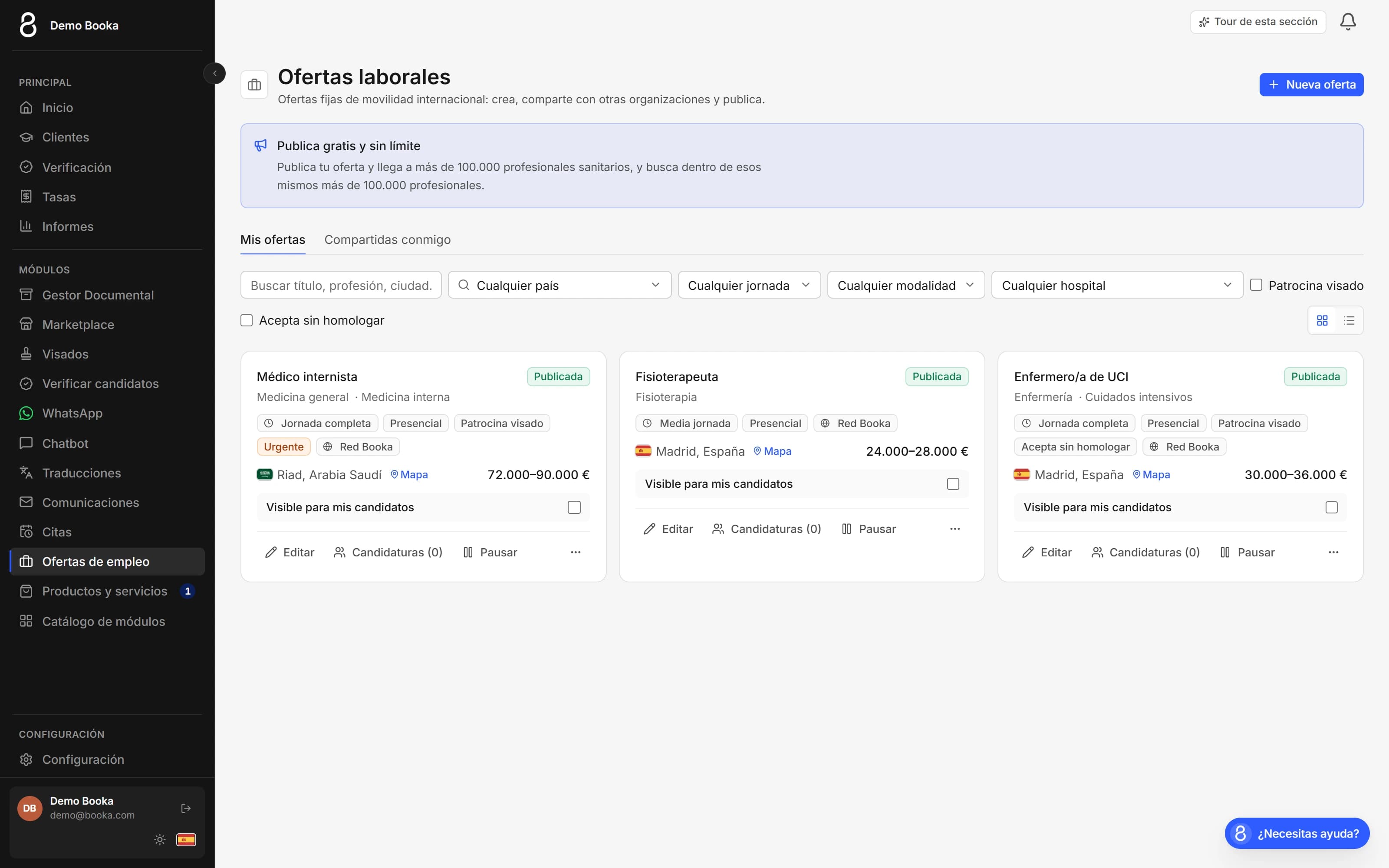Image resolution: width=1389 pixels, height=868 pixels.
Task: Pause the Médico internista offer
Action: click(490, 552)
